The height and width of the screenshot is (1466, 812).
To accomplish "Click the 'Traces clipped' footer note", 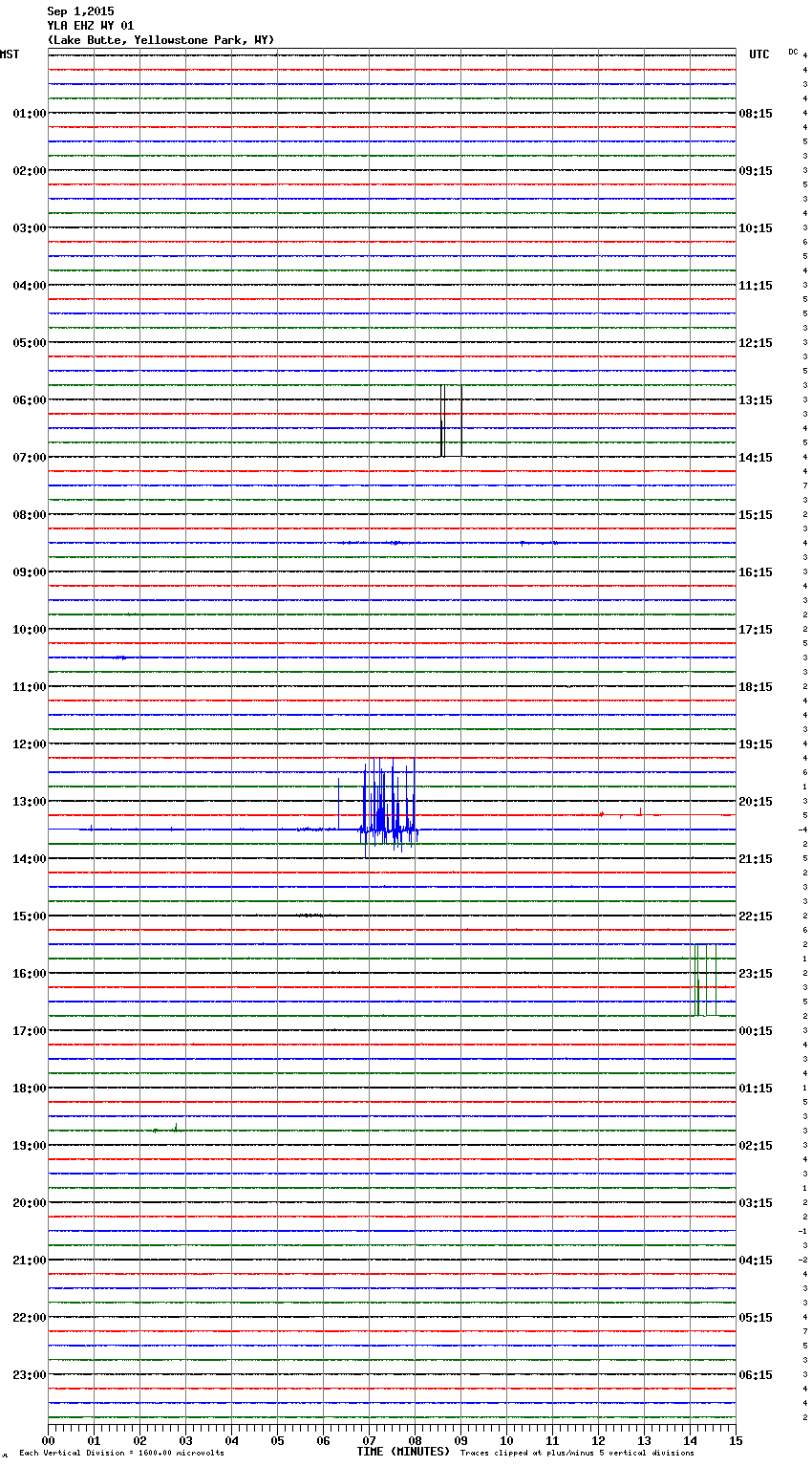I will pyautogui.click(x=577, y=1454).
